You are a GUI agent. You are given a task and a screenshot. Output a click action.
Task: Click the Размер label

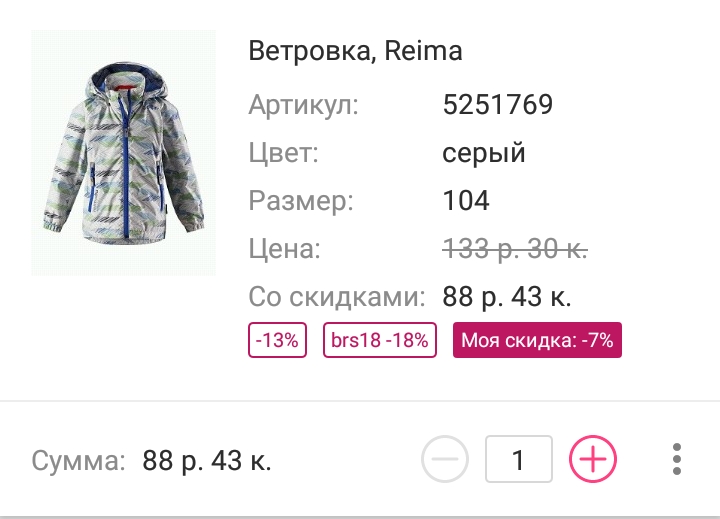(301, 201)
